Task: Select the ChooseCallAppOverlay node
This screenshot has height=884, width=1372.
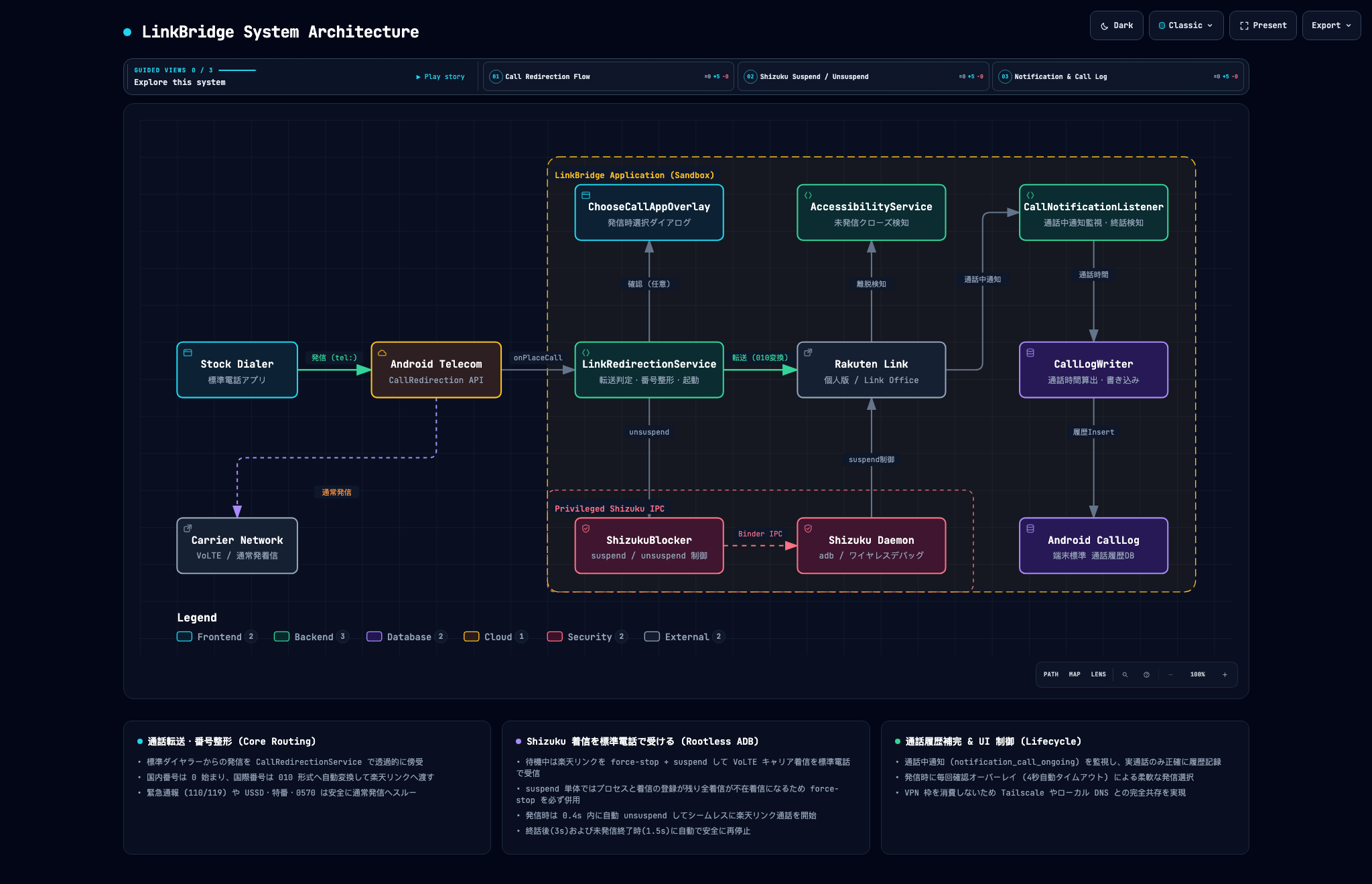Action: click(649, 212)
